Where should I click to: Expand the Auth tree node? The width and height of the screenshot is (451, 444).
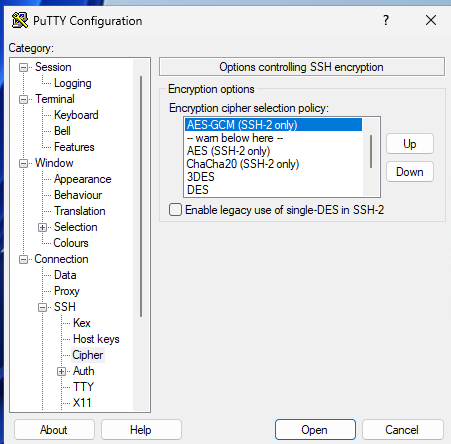click(x=61, y=371)
